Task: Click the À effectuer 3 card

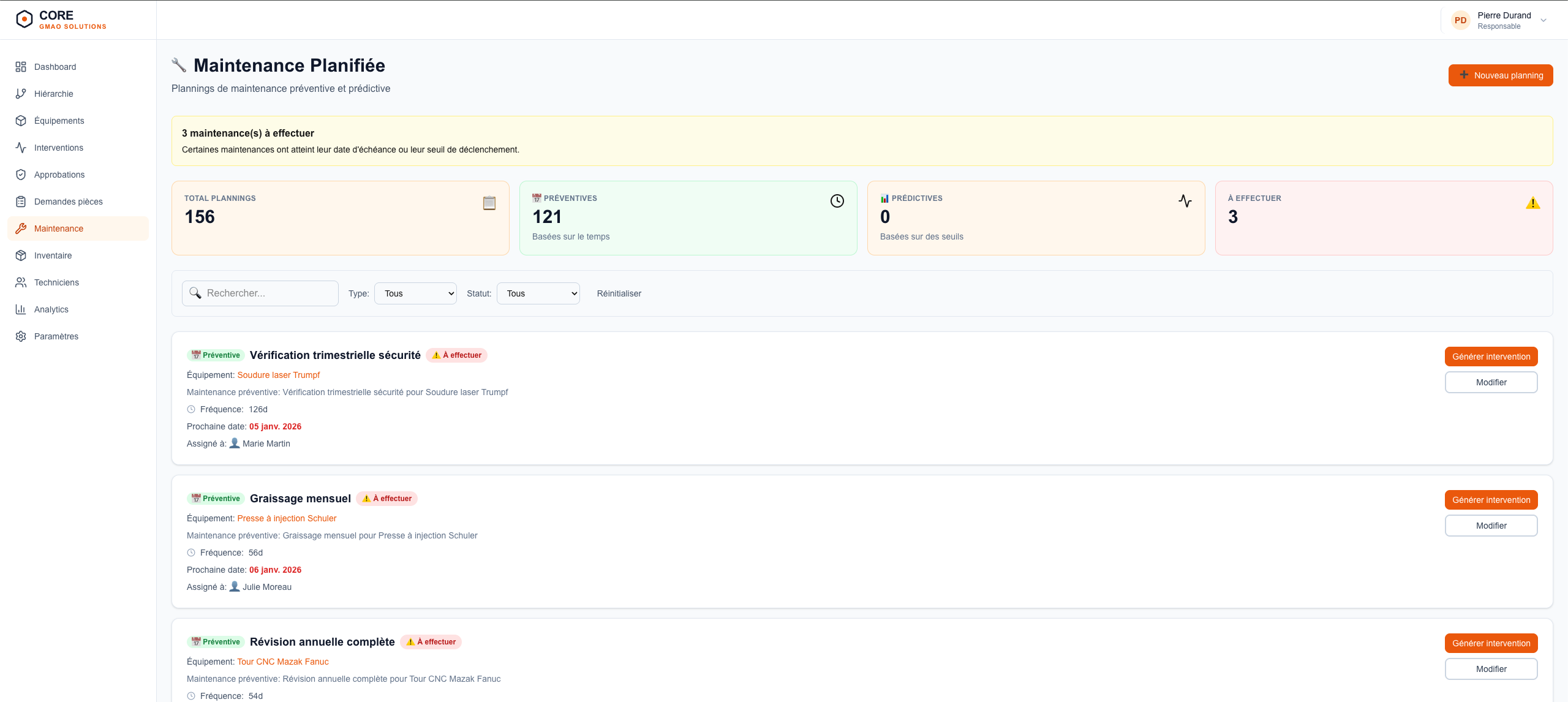Action: pyautogui.click(x=1384, y=218)
